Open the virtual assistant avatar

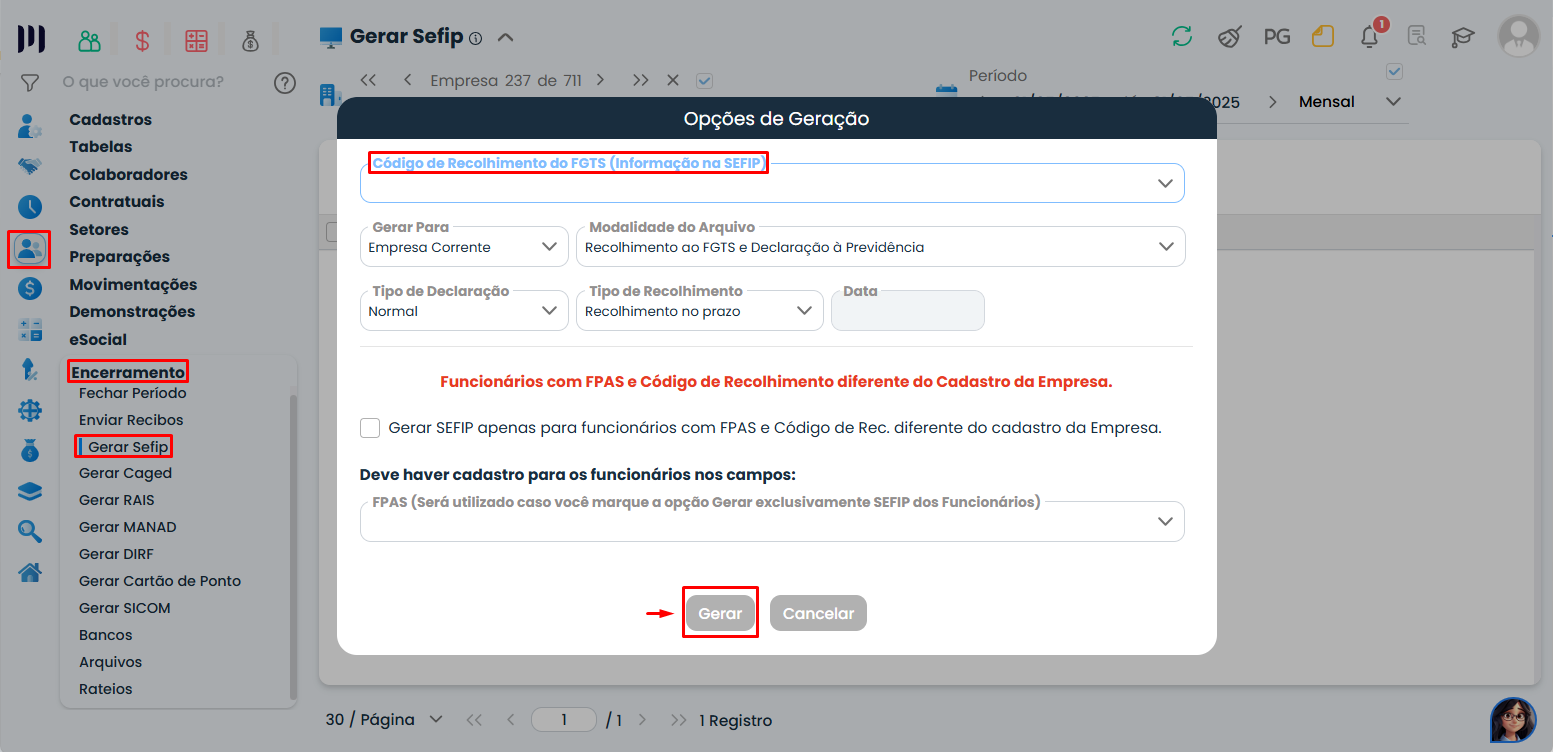click(x=1513, y=720)
